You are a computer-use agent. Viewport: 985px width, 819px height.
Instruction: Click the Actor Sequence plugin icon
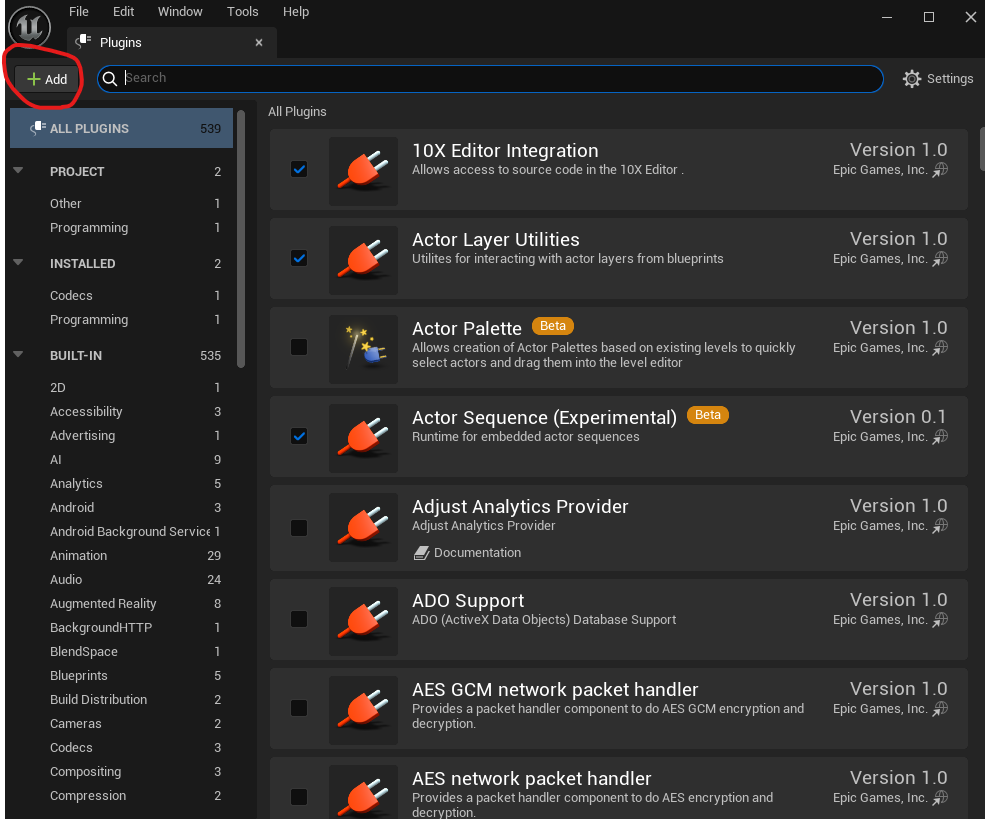pos(363,438)
